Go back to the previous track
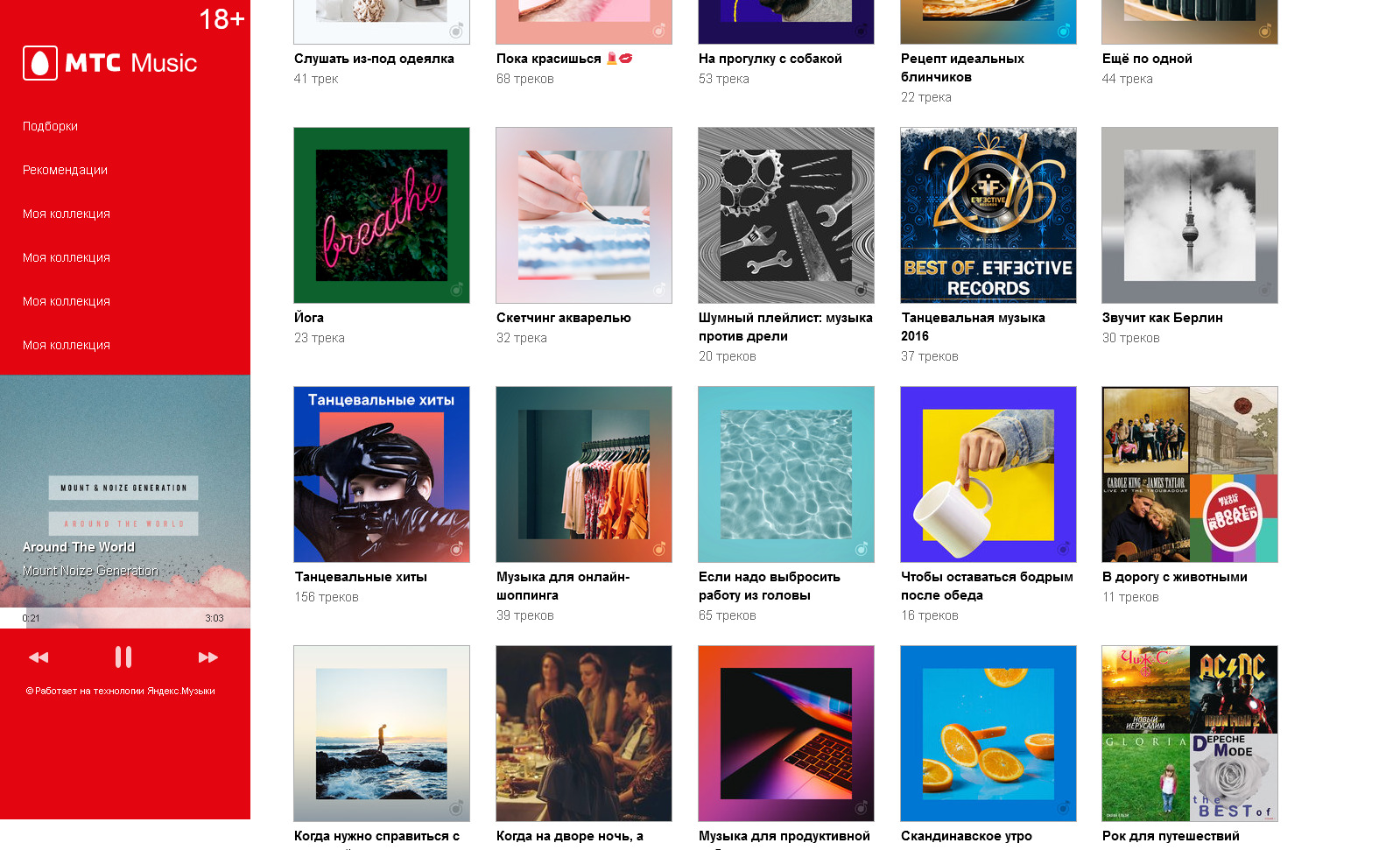The image size is (1400, 850). click(39, 657)
